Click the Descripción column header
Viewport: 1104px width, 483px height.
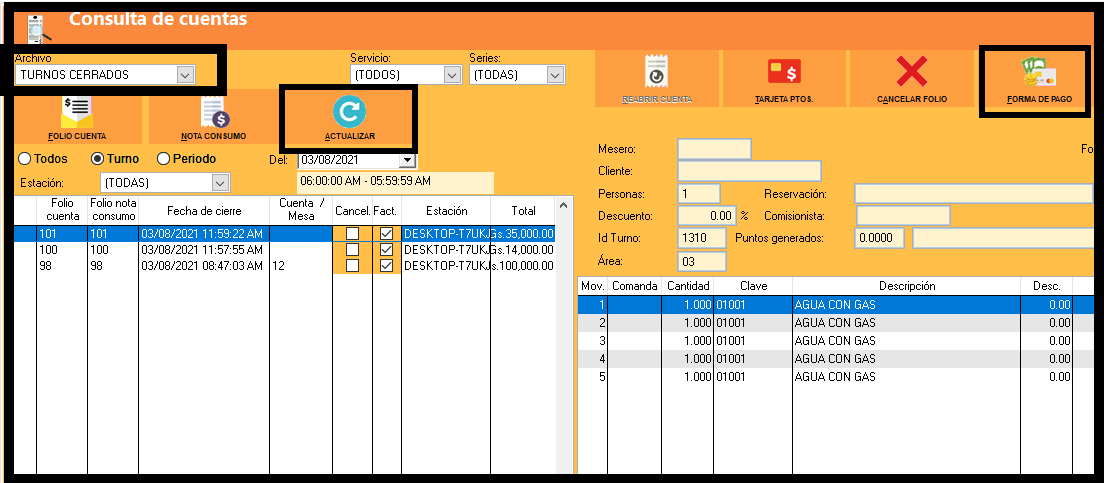(907, 286)
